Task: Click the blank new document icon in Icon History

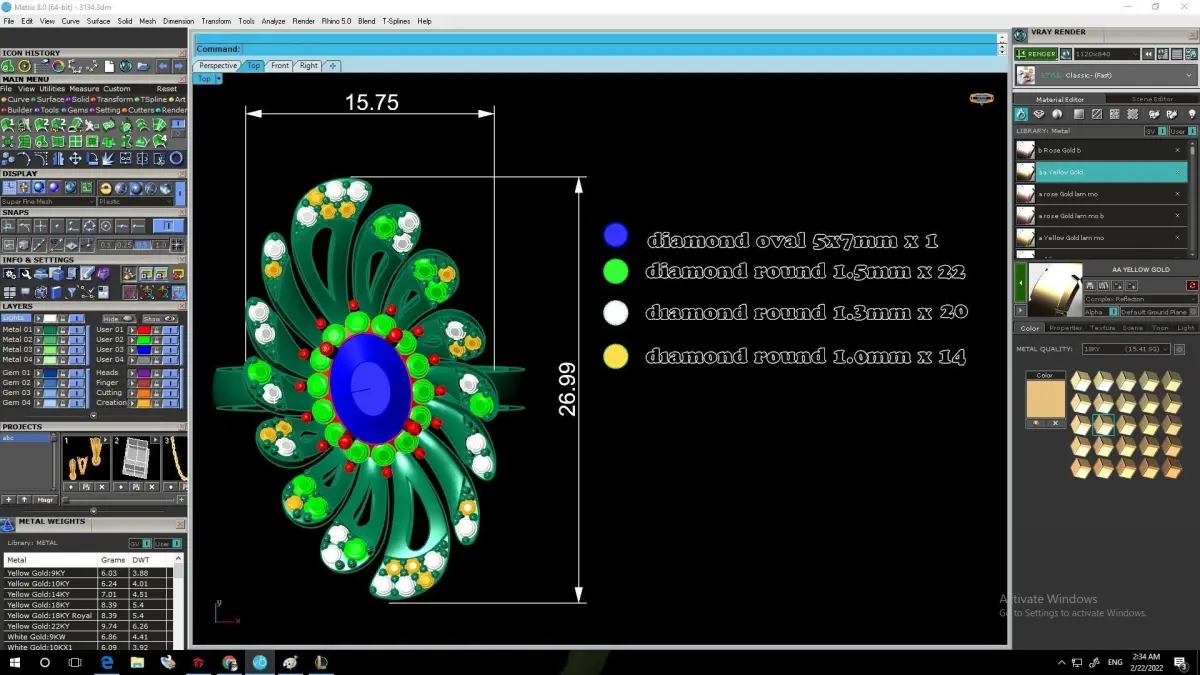Action: click(109, 66)
